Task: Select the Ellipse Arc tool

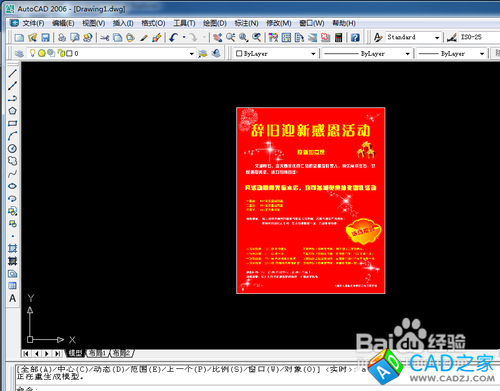Action: click(12, 199)
